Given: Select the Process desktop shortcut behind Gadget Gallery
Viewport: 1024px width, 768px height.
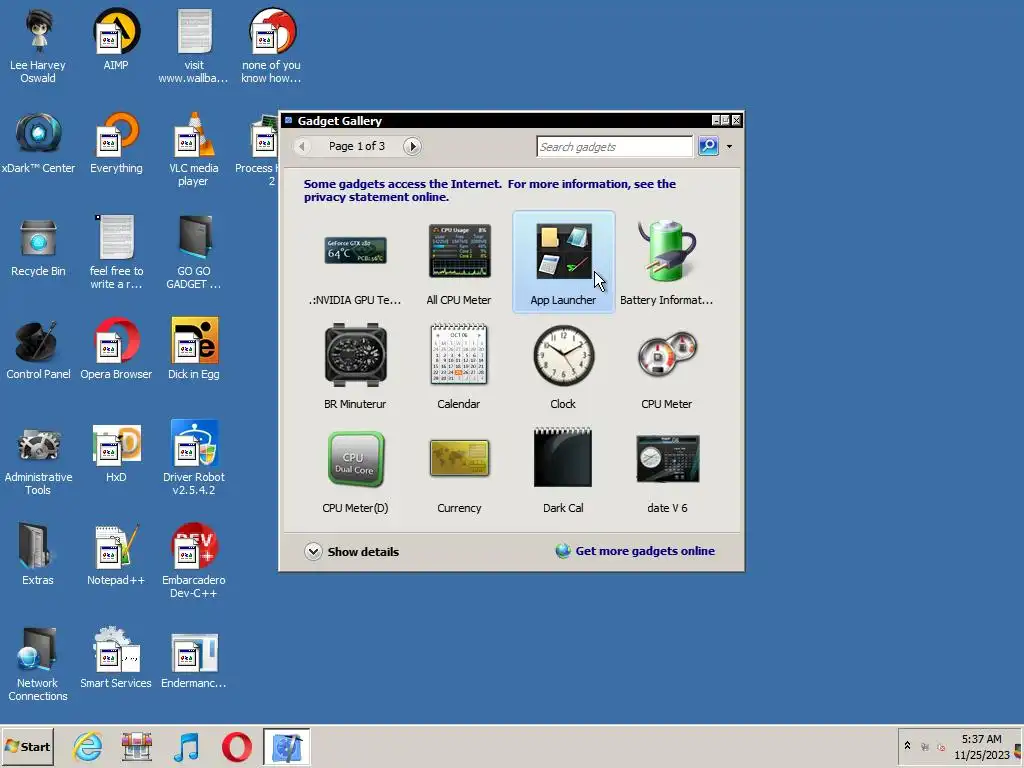Looking at the screenshot, I should tap(257, 150).
